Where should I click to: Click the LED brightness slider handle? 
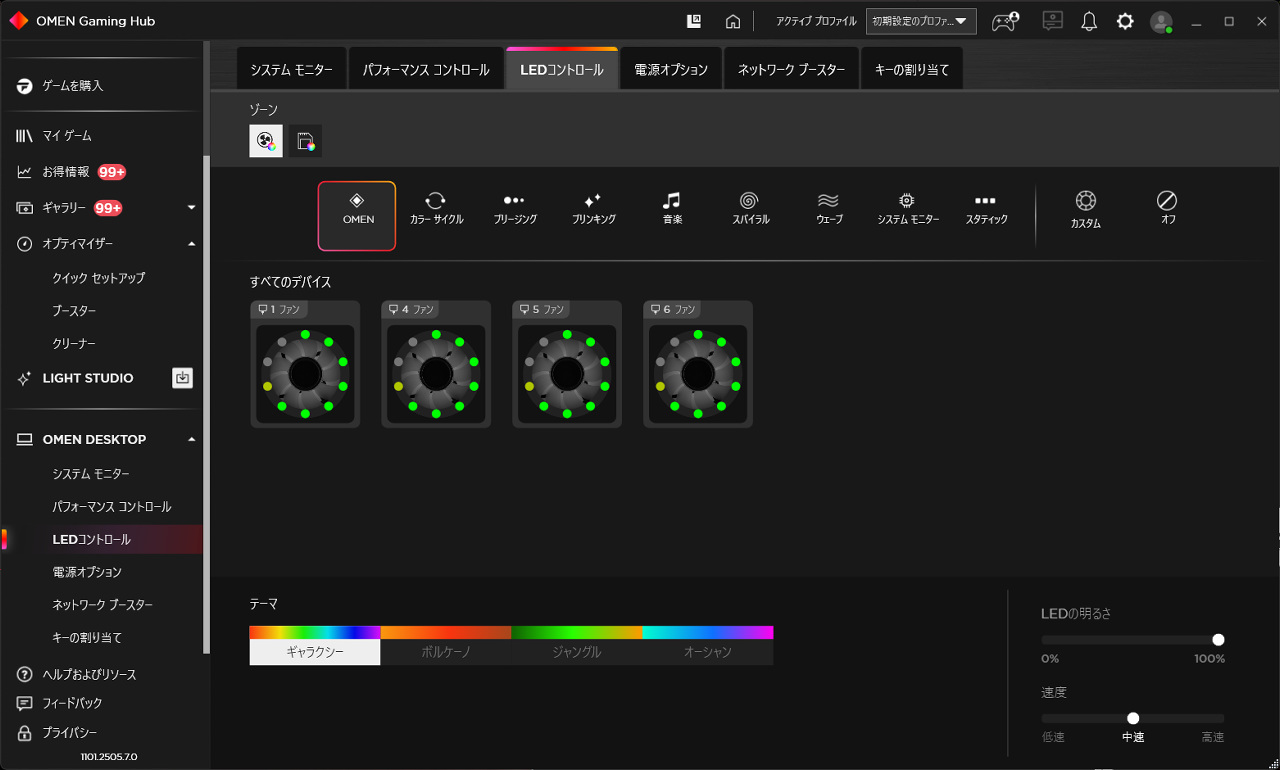(1218, 640)
